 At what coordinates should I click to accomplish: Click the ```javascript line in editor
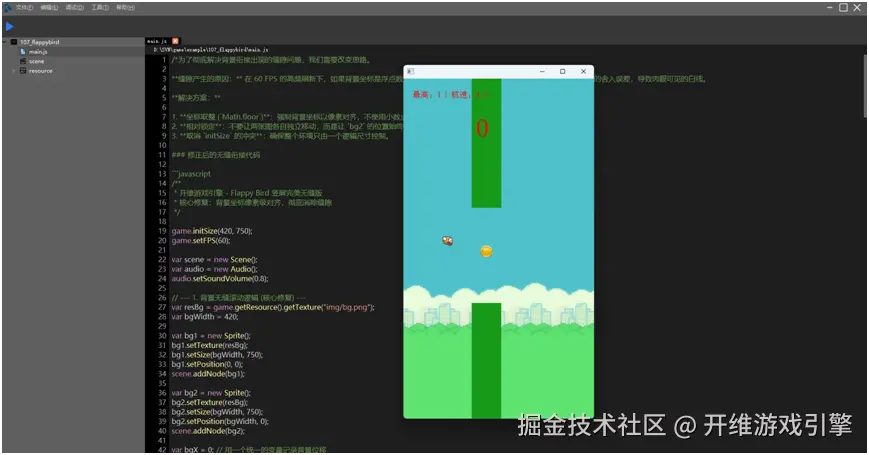pos(191,173)
